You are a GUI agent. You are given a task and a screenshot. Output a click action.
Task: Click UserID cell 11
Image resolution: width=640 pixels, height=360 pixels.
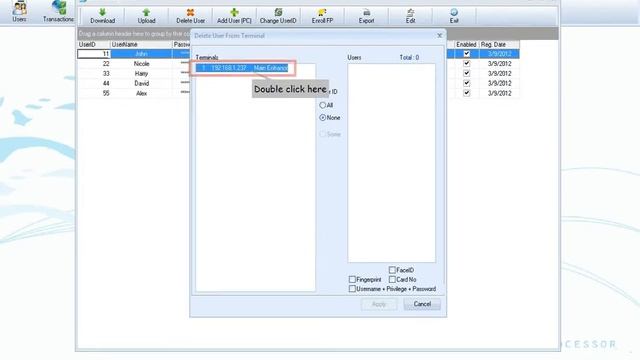[94, 54]
